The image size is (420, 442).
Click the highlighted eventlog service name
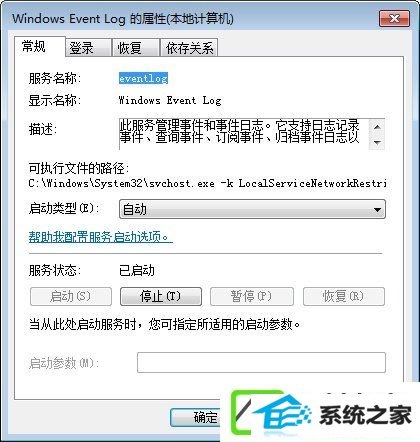(143, 78)
